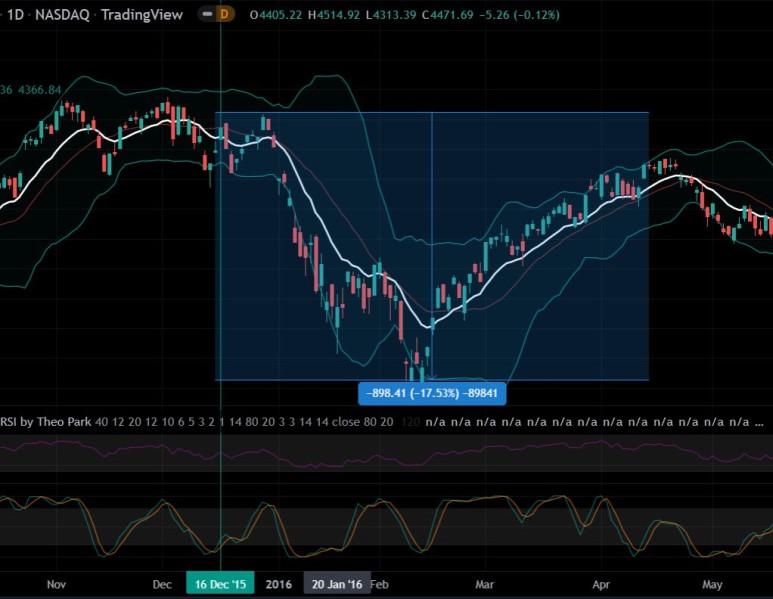Click the 1D NASDAQ TradingView title

(x=94, y=15)
